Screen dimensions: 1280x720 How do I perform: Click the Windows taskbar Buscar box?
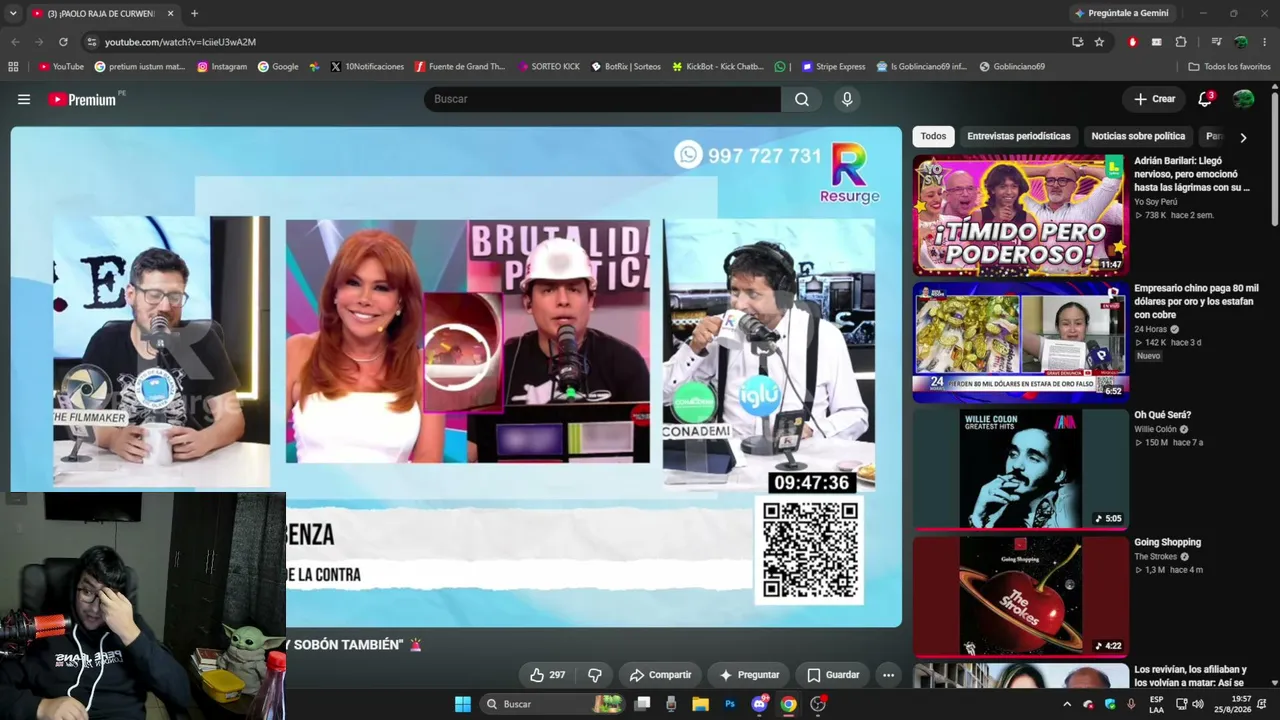tap(552, 704)
